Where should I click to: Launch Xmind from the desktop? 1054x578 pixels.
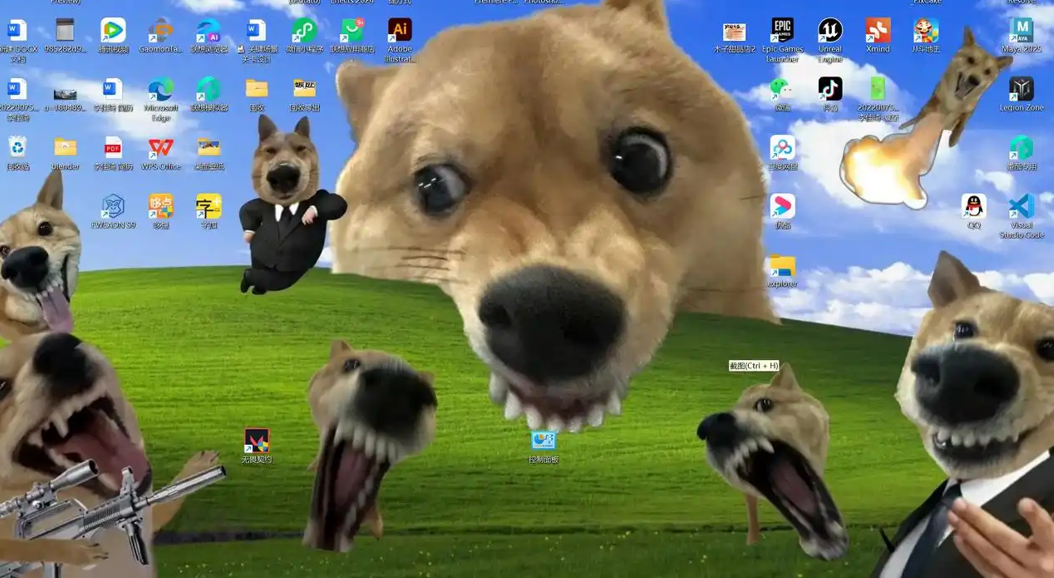pyautogui.click(x=878, y=30)
